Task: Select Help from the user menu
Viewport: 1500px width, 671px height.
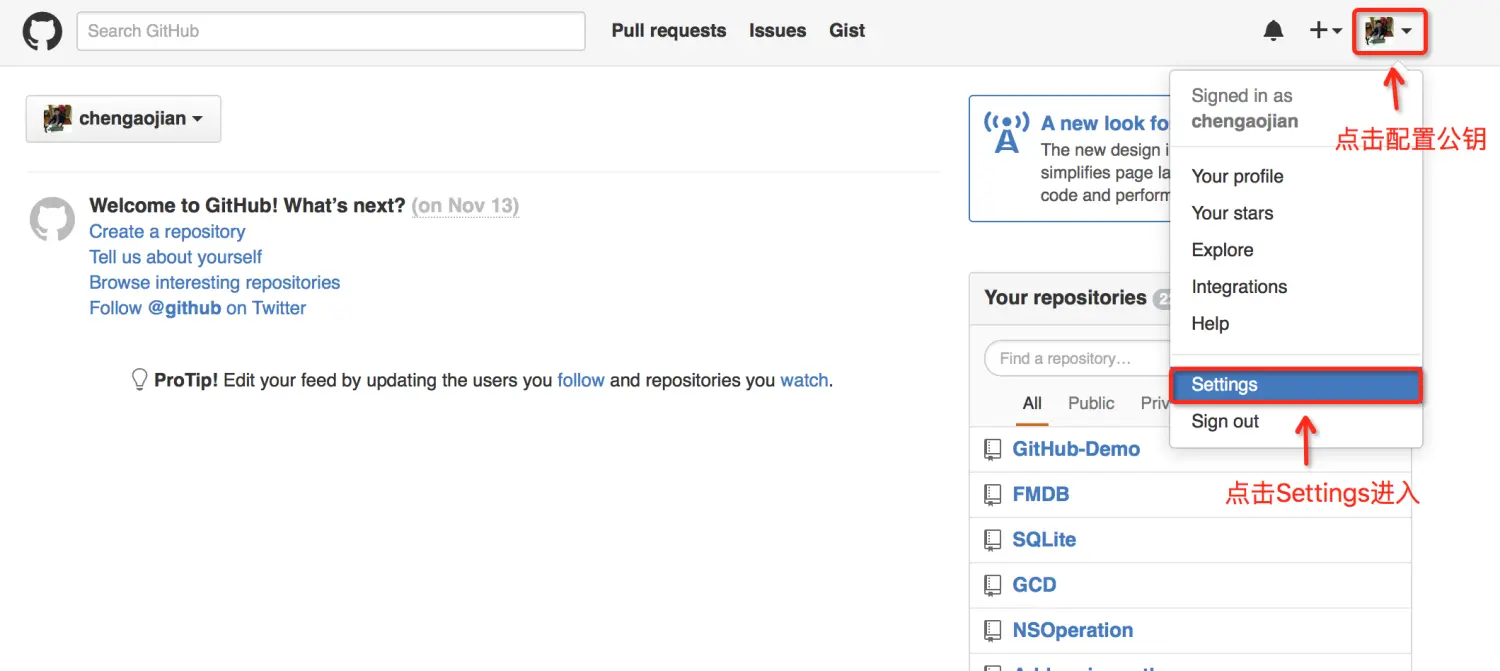Action: [1210, 324]
